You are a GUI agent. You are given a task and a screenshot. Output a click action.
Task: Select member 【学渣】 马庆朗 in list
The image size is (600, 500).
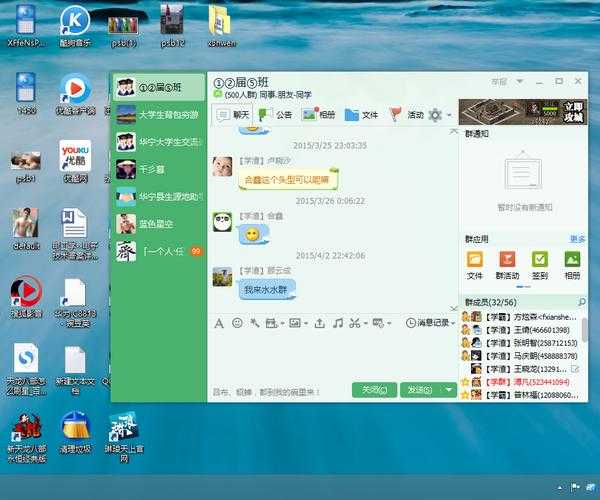tap(521, 356)
